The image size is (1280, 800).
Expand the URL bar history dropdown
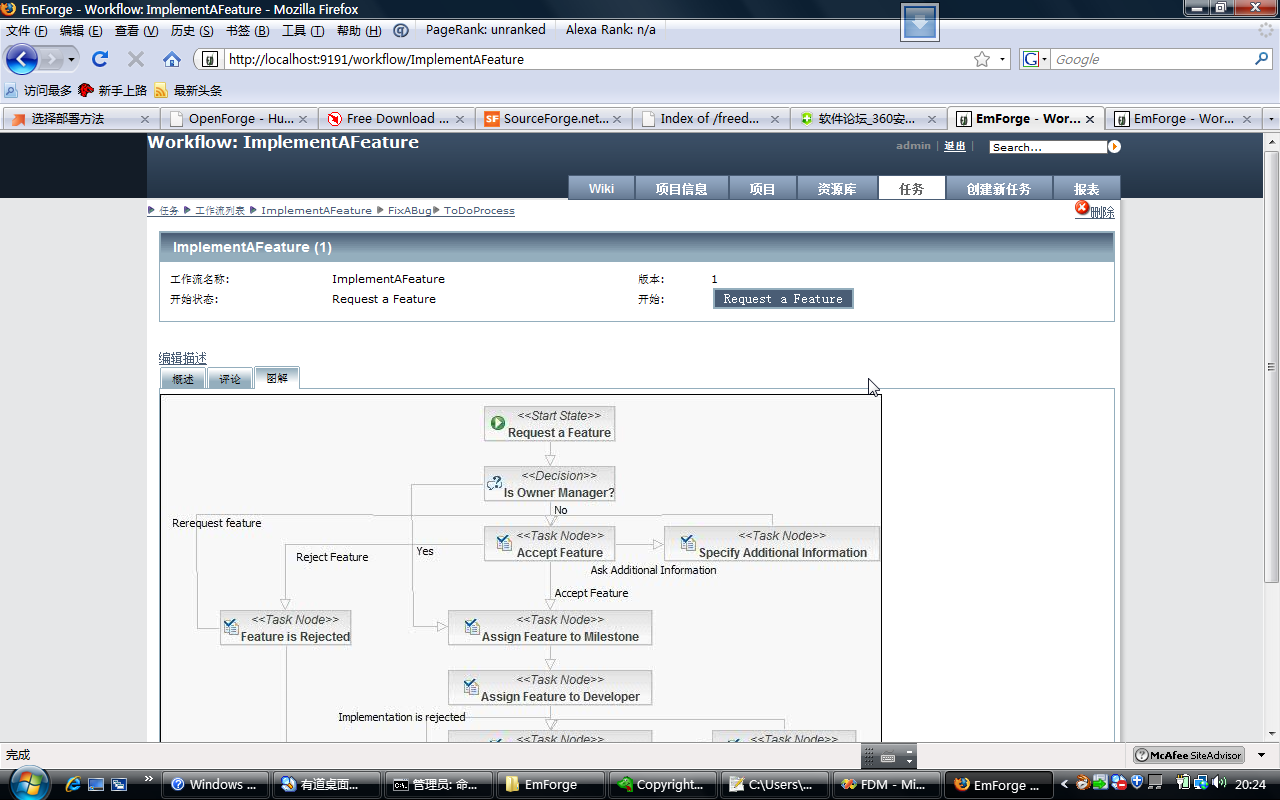(x=1003, y=59)
